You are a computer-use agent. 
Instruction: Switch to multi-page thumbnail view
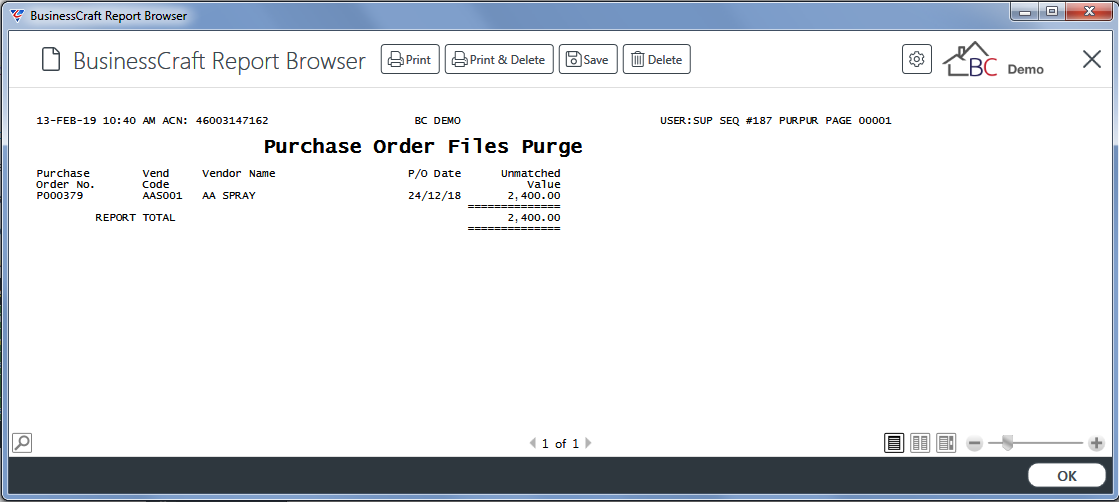pyautogui.click(x=946, y=443)
